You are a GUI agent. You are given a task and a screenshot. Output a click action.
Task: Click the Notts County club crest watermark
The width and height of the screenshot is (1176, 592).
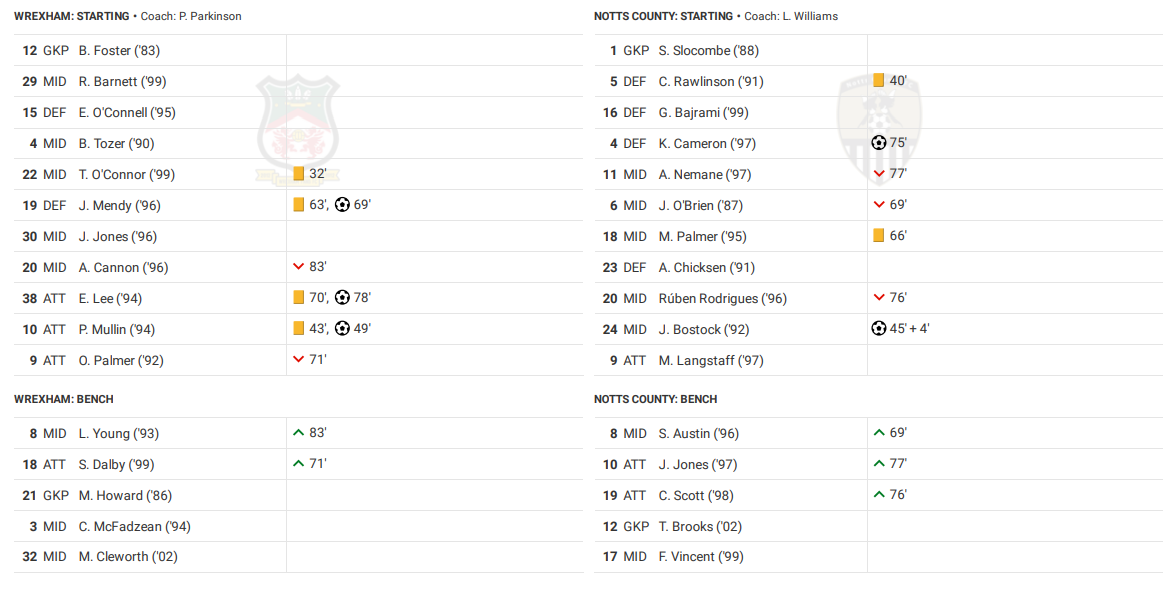[879, 128]
